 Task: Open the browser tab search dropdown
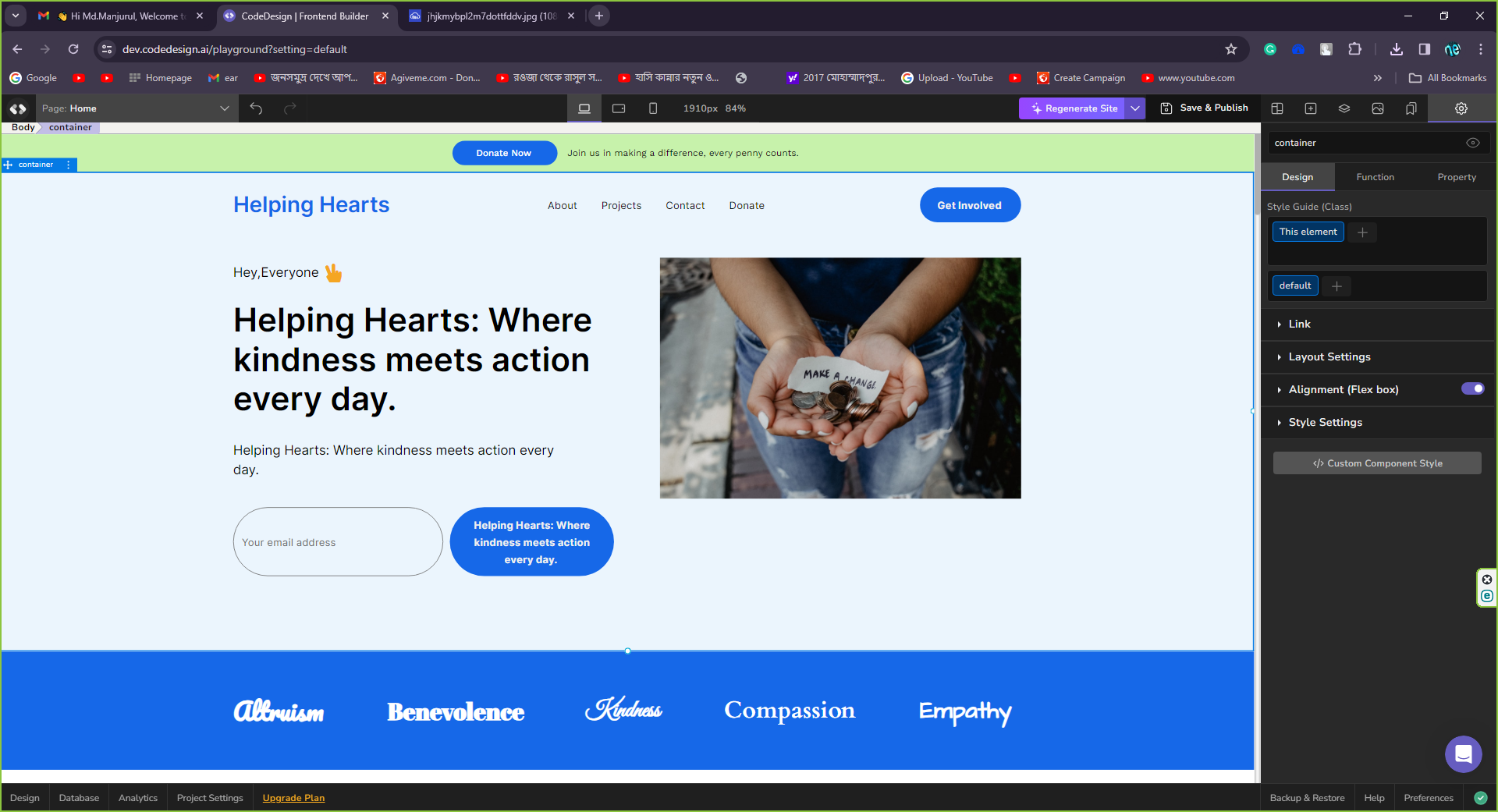tap(16, 16)
